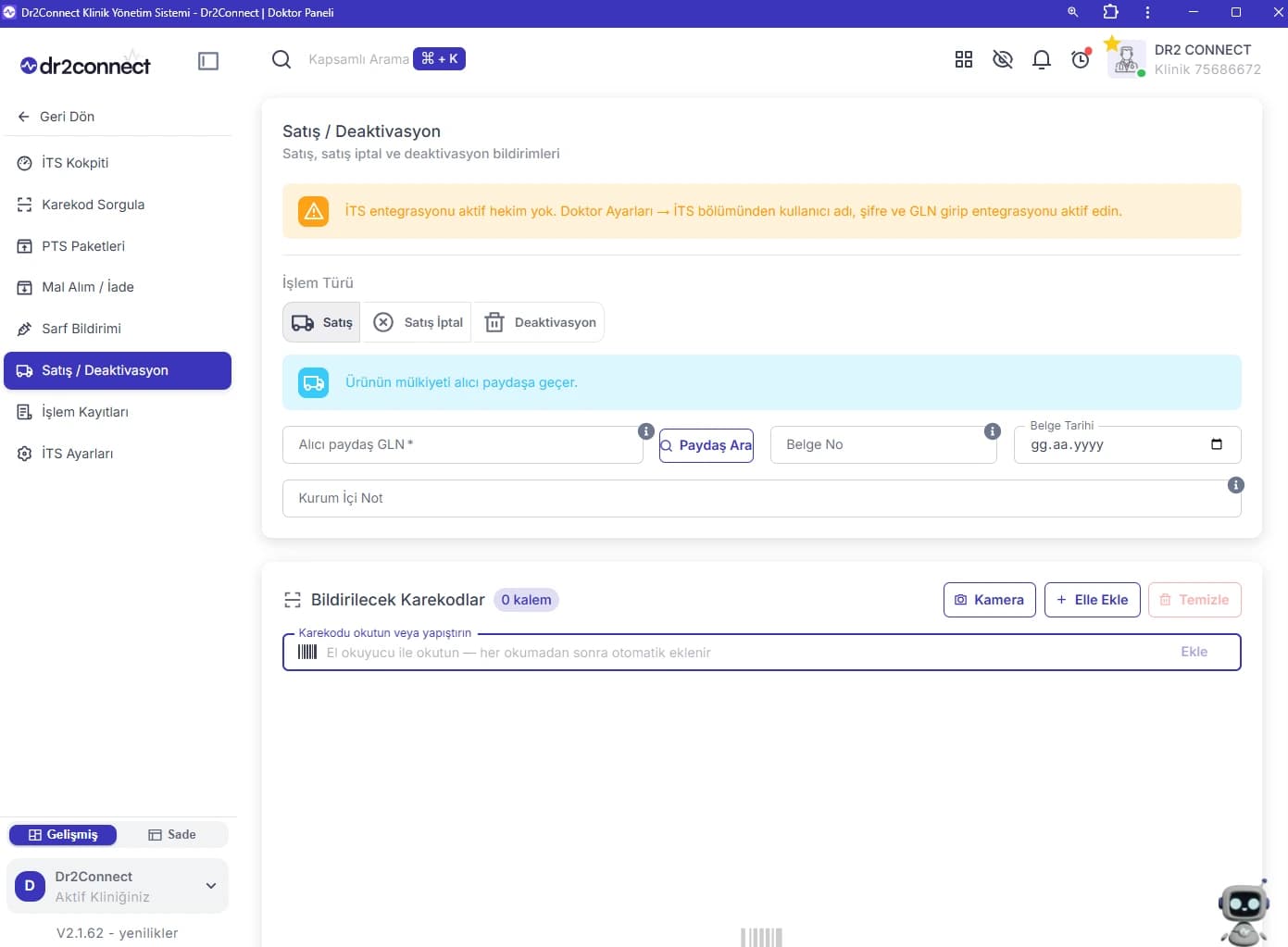The image size is (1288, 947).
Task: Open Karekod Sorgula
Action: [118, 205]
